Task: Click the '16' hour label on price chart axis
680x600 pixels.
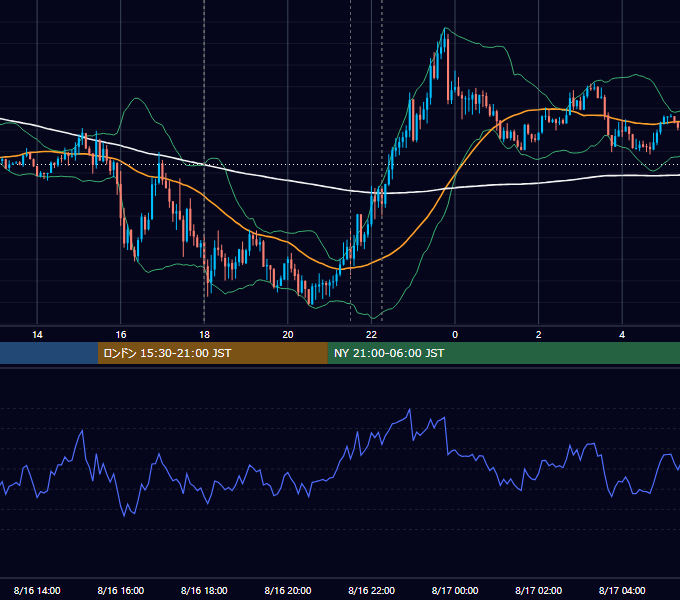Action: click(x=121, y=335)
